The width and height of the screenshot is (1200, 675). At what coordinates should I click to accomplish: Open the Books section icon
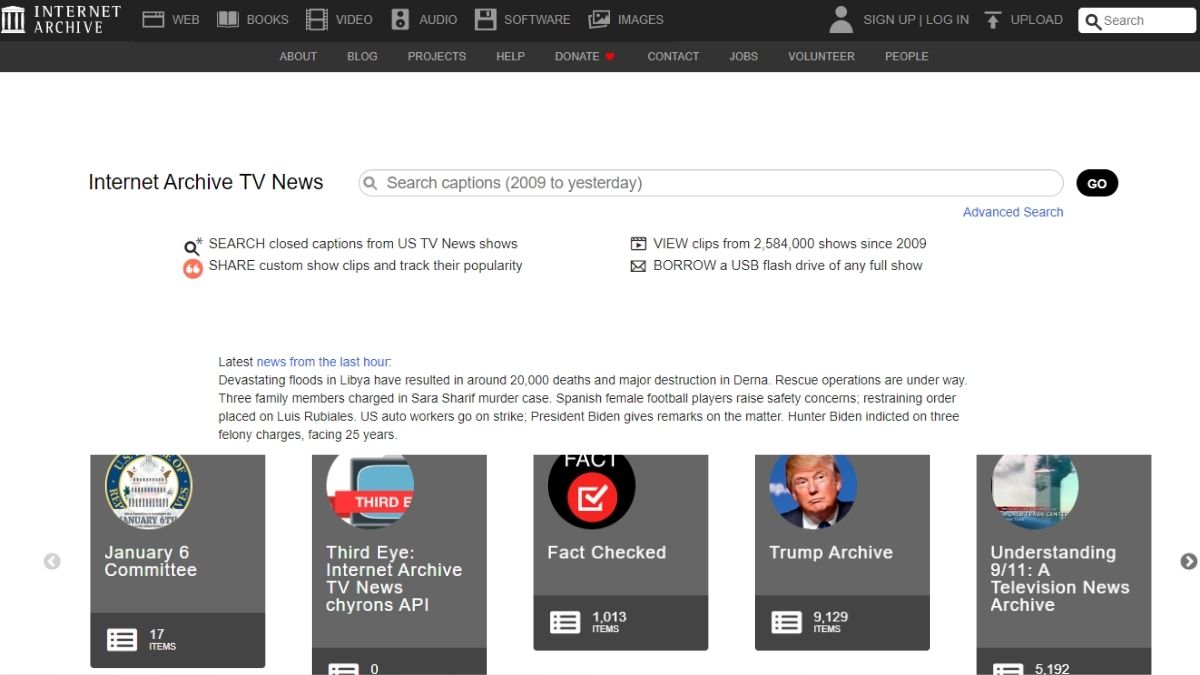pyautogui.click(x=228, y=20)
